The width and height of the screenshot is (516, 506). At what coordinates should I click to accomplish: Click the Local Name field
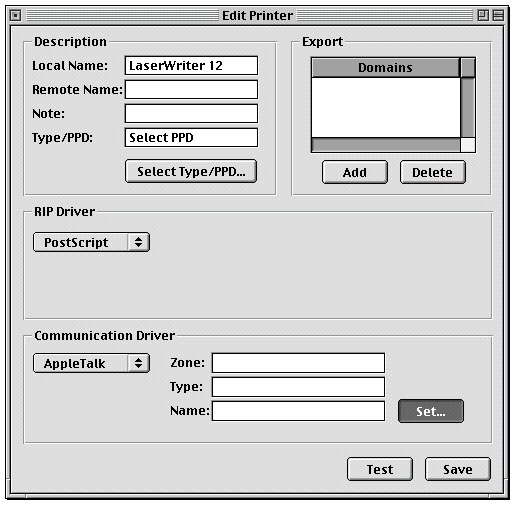[x=191, y=65]
